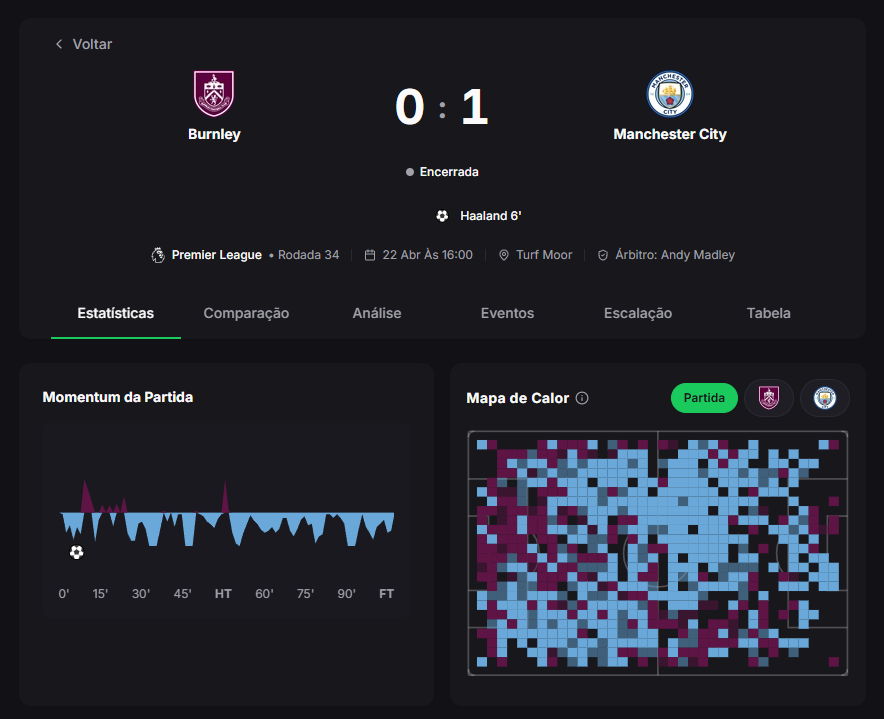Click the Árbitro: Andy Madley text
The width and height of the screenshot is (884, 719).
pyautogui.click(x=675, y=255)
